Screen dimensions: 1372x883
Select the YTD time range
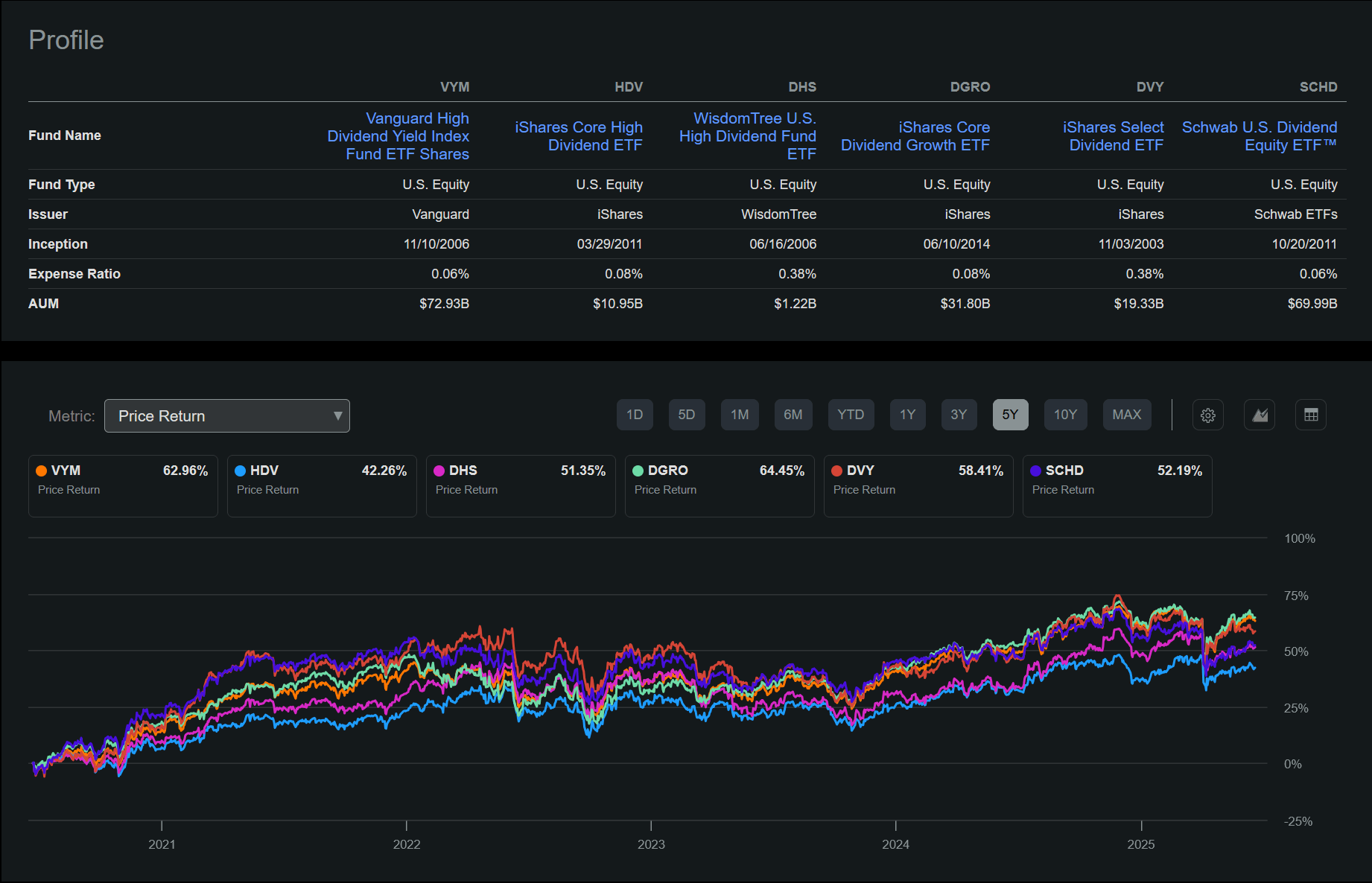pyautogui.click(x=851, y=415)
